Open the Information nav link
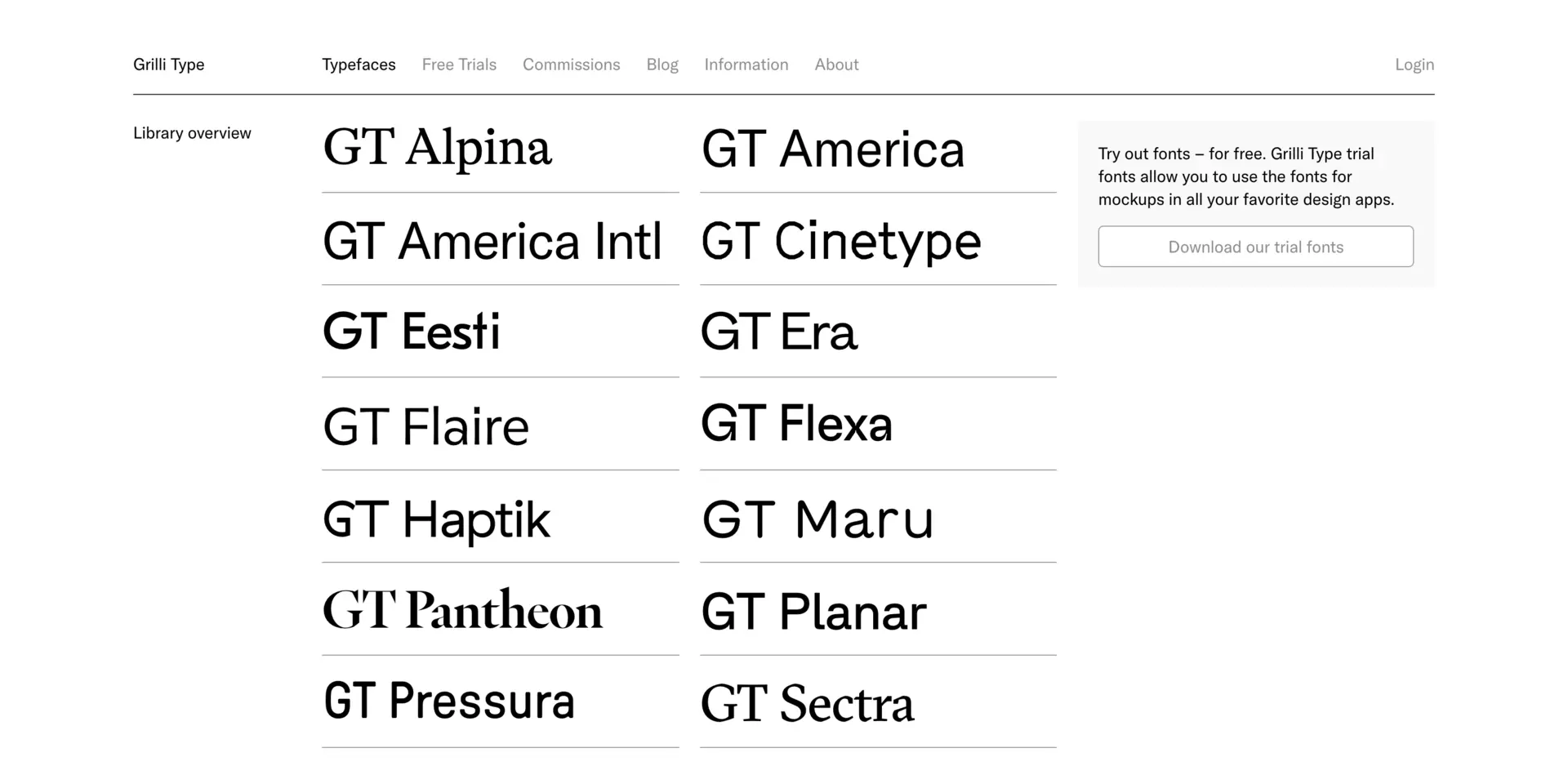The width and height of the screenshot is (1568, 775). (x=746, y=65)
